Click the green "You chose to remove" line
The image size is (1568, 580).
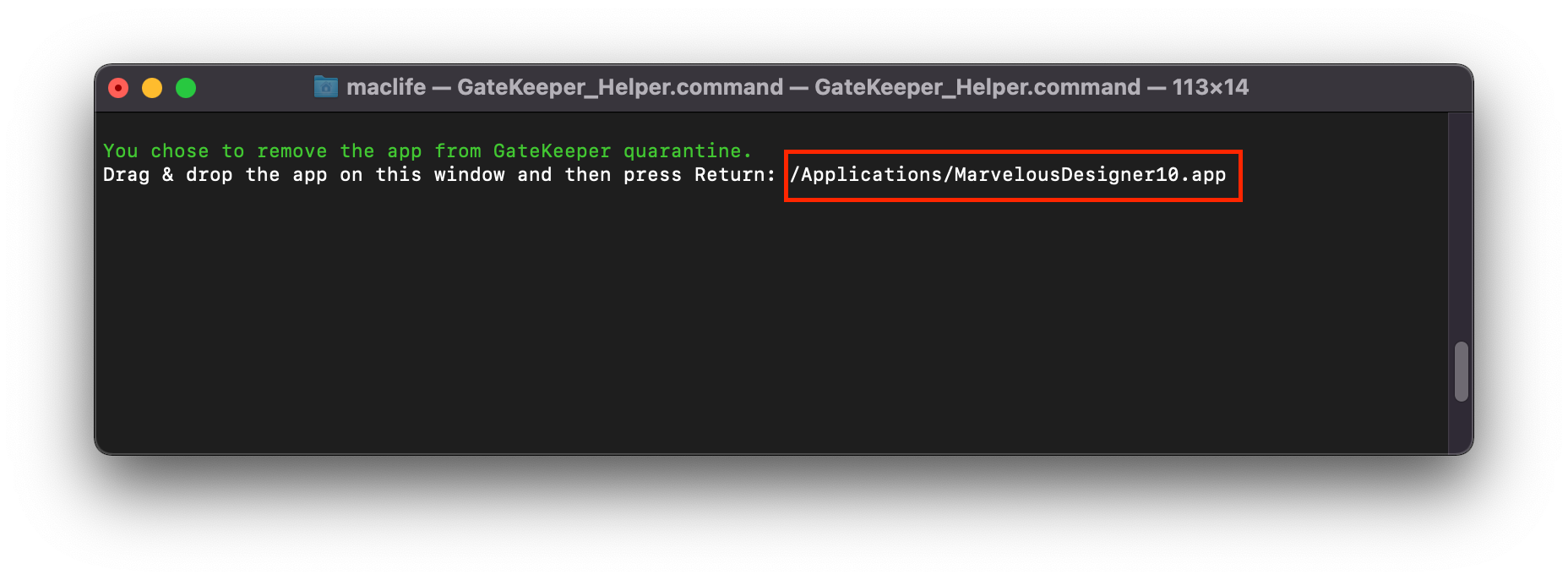(427, 151)
